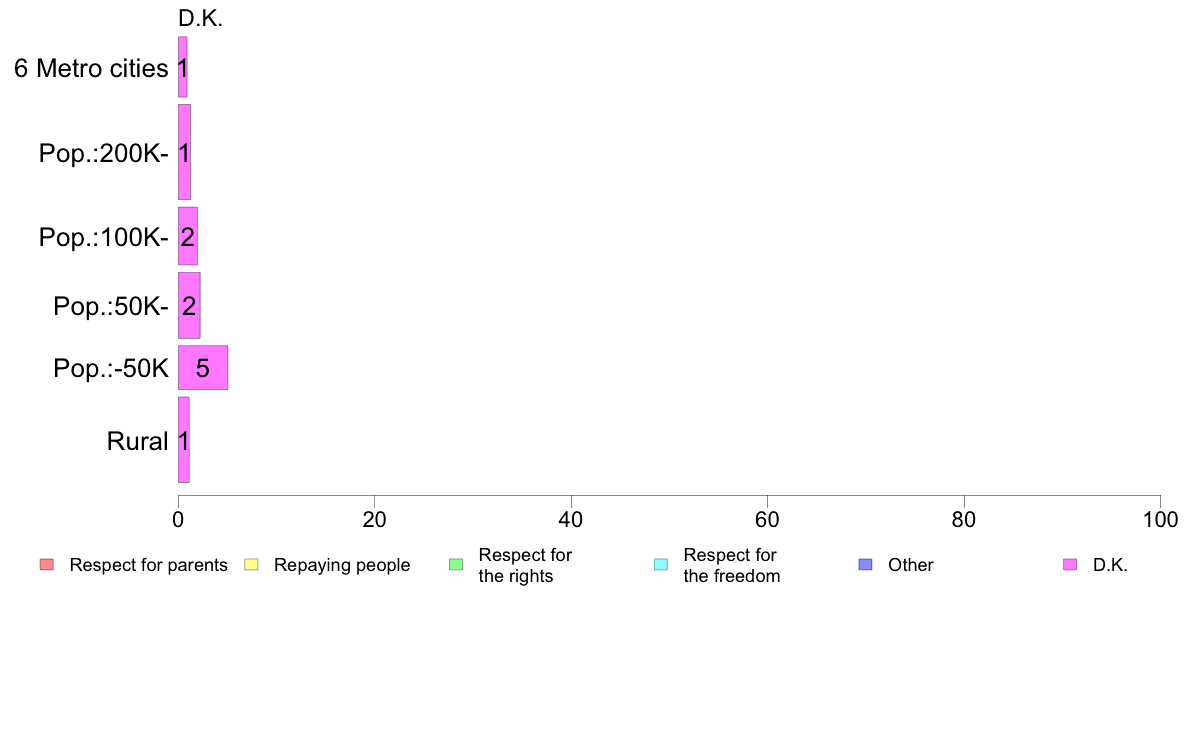Click the 6 Metro cities category label

tap(91, 68)
